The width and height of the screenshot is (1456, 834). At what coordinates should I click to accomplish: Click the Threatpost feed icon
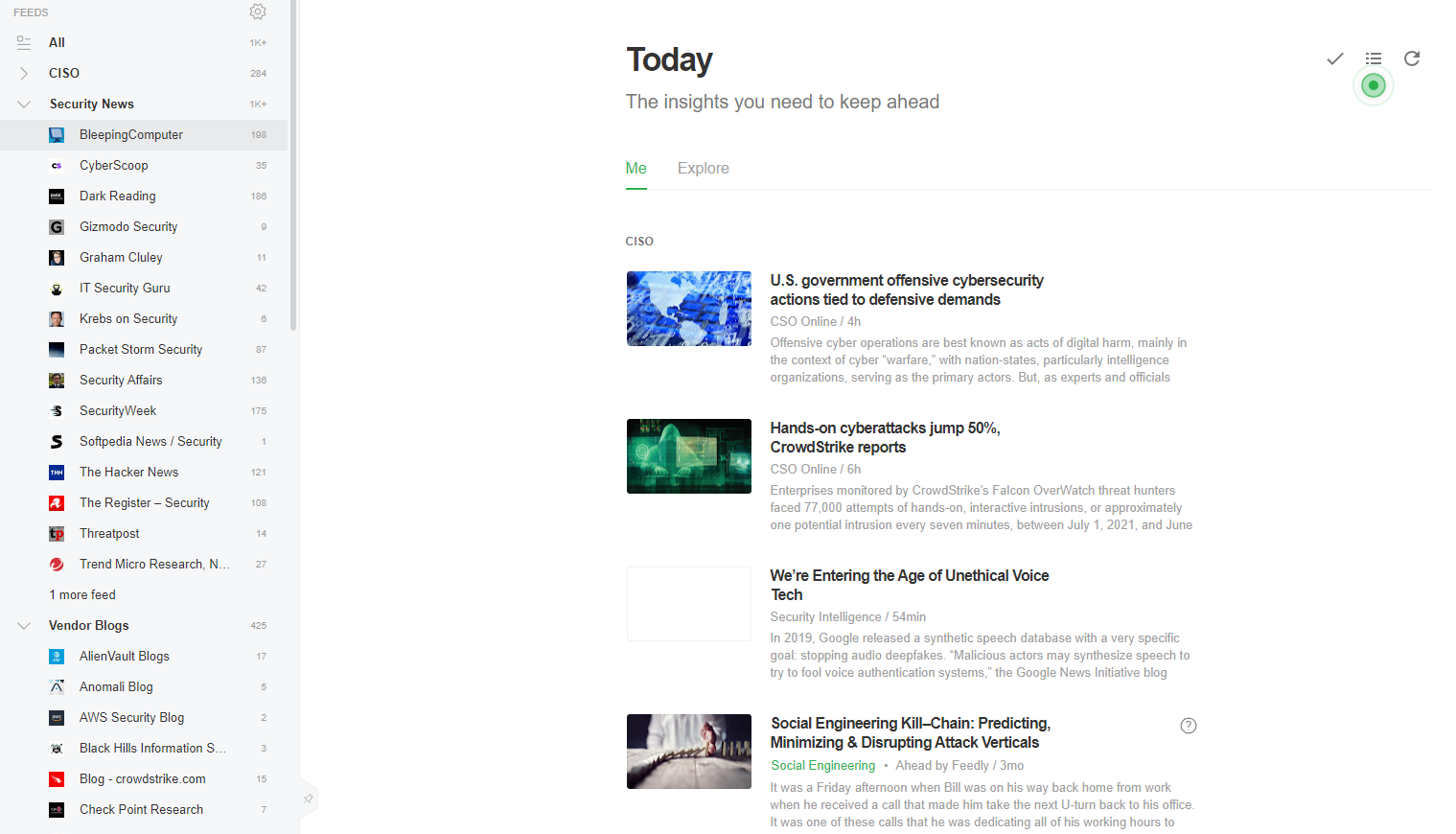click(x=57, y=534)
